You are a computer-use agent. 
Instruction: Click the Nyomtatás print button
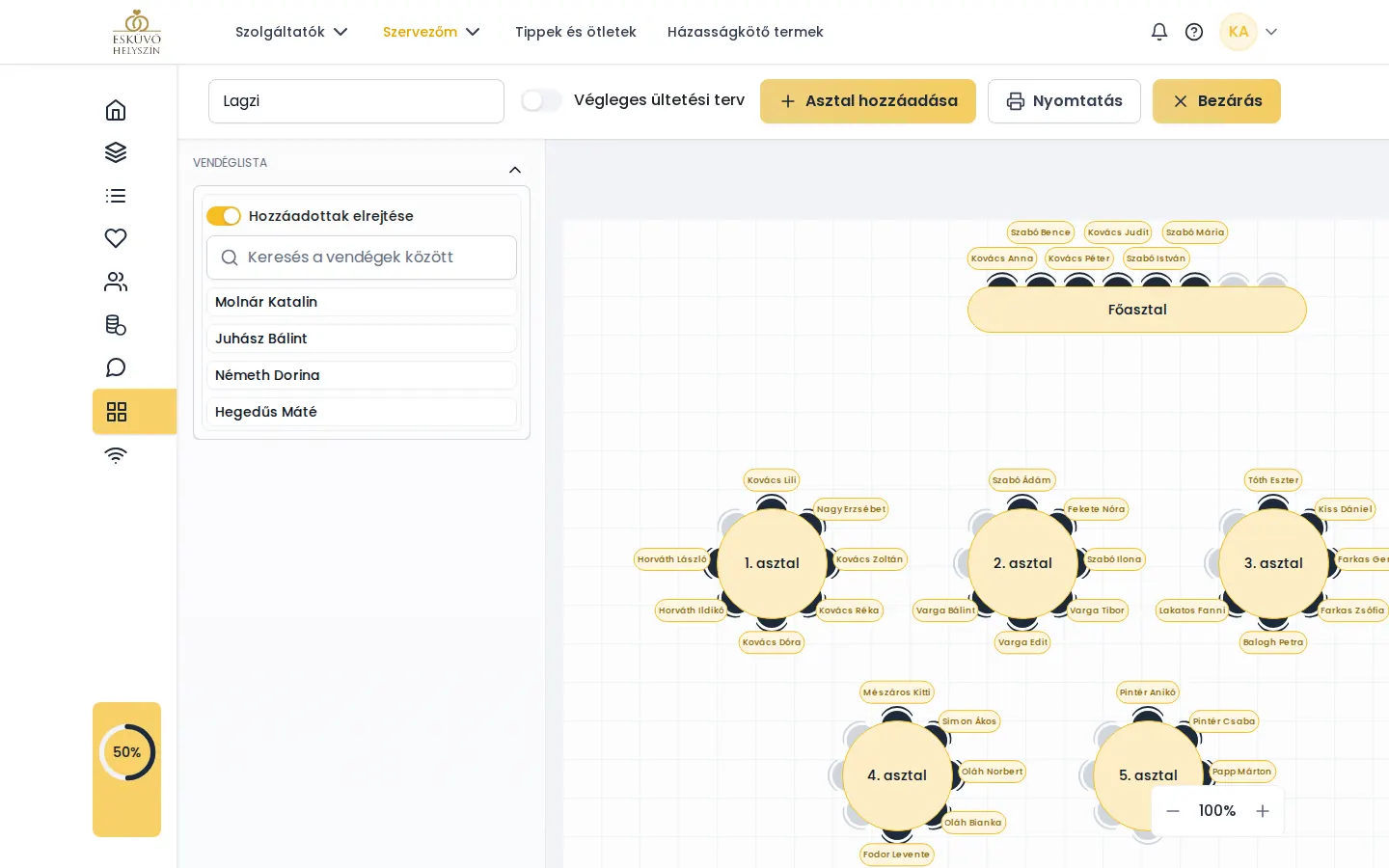tap(1064, 101)
